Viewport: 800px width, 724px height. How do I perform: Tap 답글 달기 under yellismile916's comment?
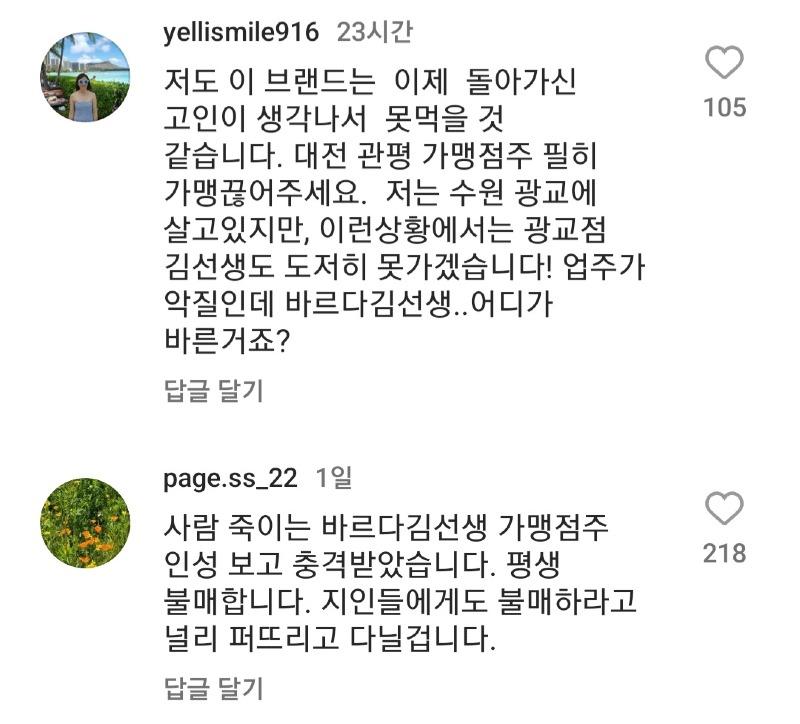pos(214,391)
